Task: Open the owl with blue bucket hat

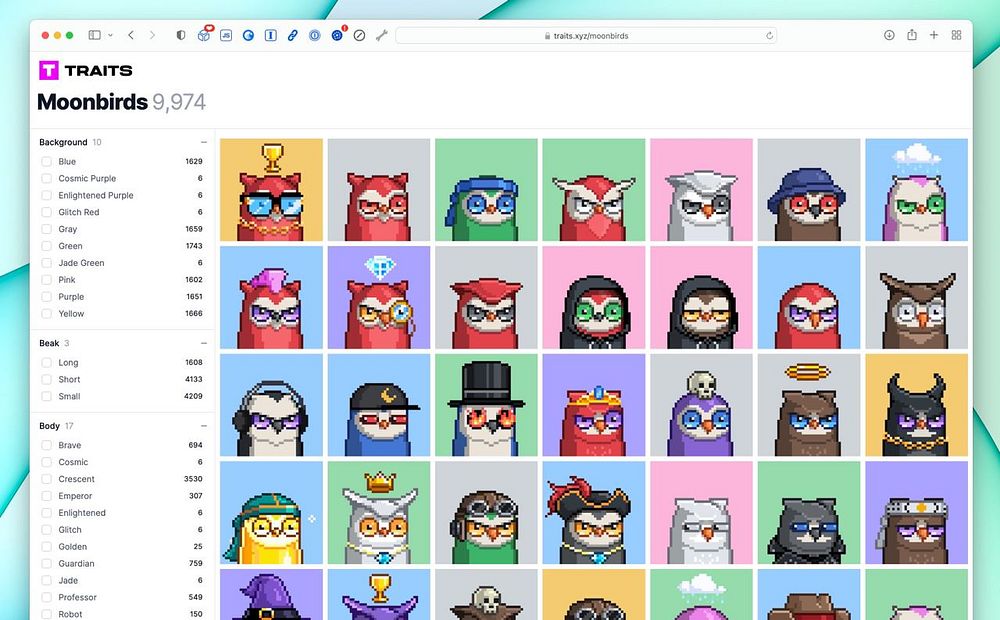Action: pyautogui.click(x=809, y=189)
